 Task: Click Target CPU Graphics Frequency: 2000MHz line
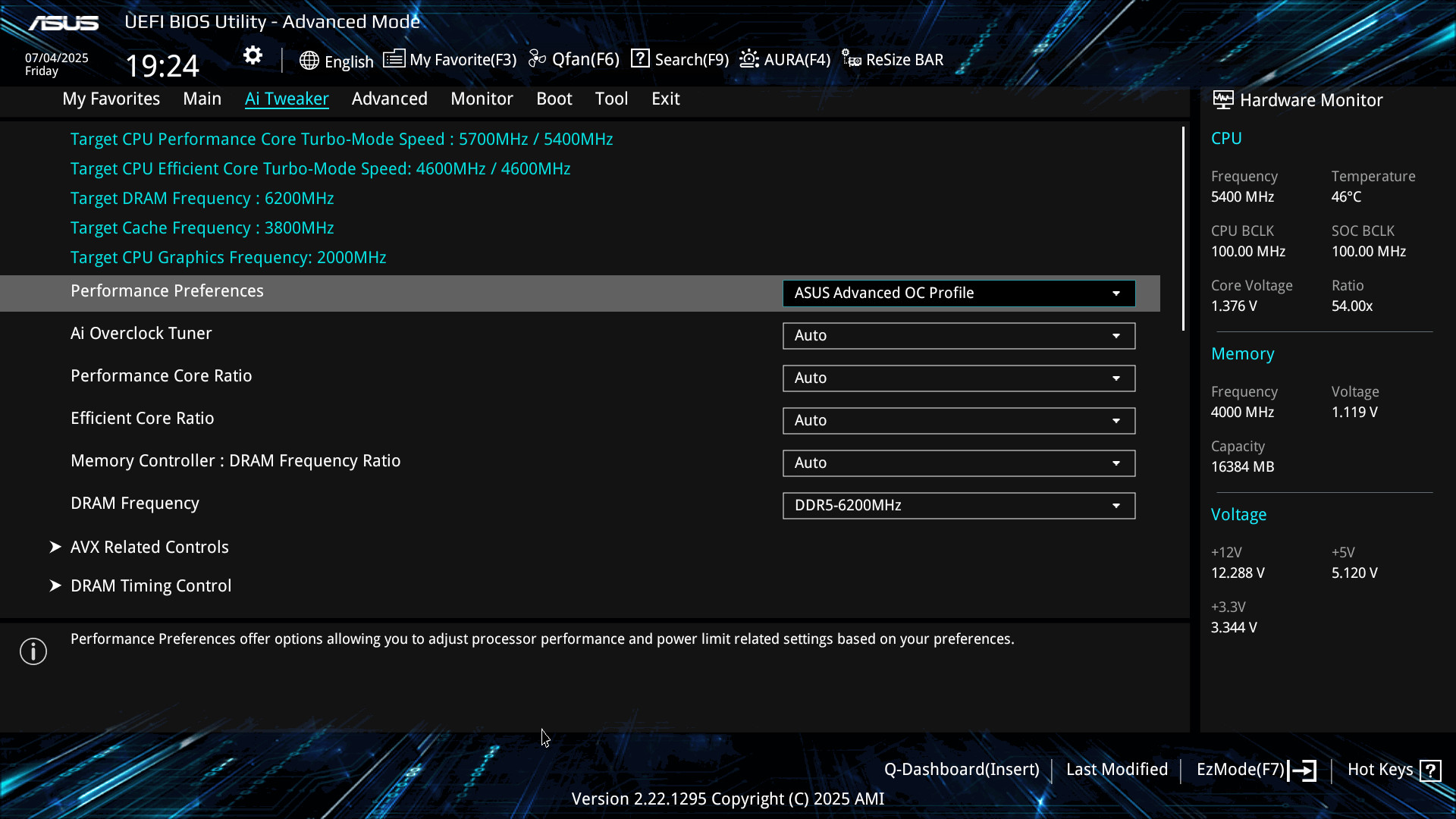pyautogui.click(x=228, y=258)
